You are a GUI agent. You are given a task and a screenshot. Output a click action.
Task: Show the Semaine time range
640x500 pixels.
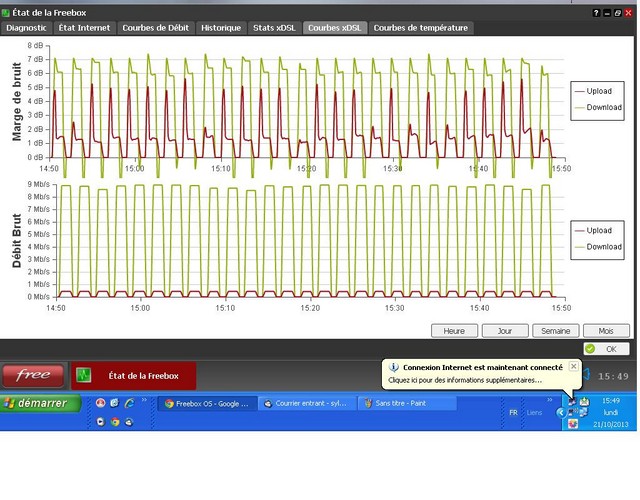pyautogui.click(x=556, y=331)
